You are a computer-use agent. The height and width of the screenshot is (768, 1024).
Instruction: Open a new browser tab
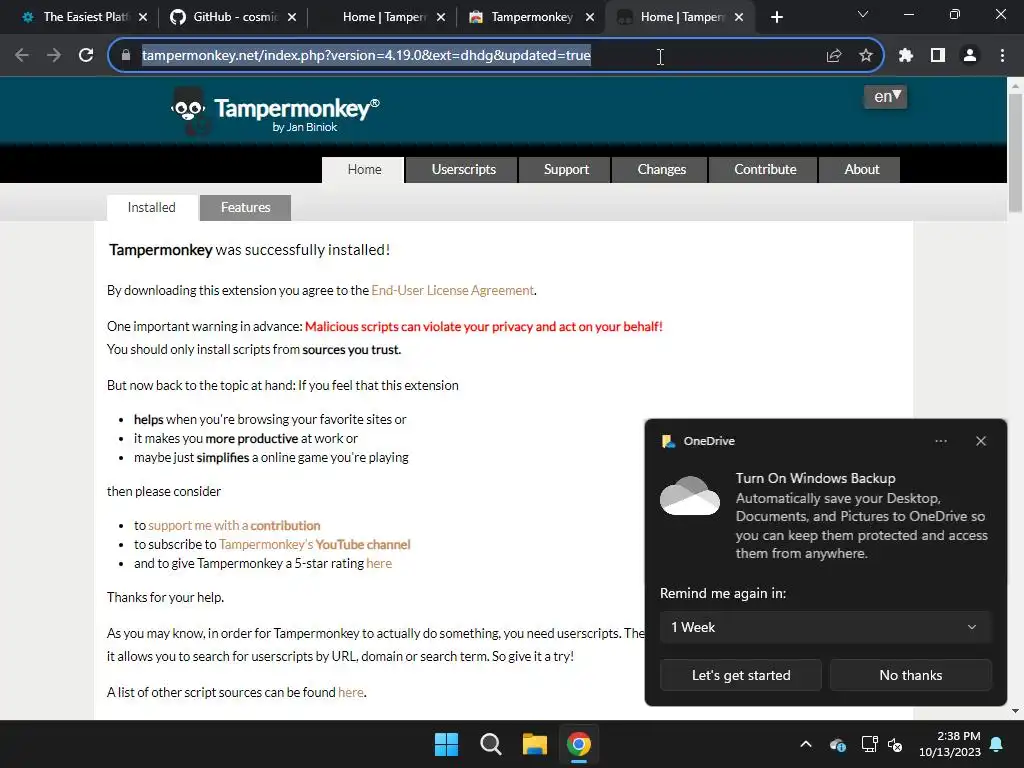[776, 18]
